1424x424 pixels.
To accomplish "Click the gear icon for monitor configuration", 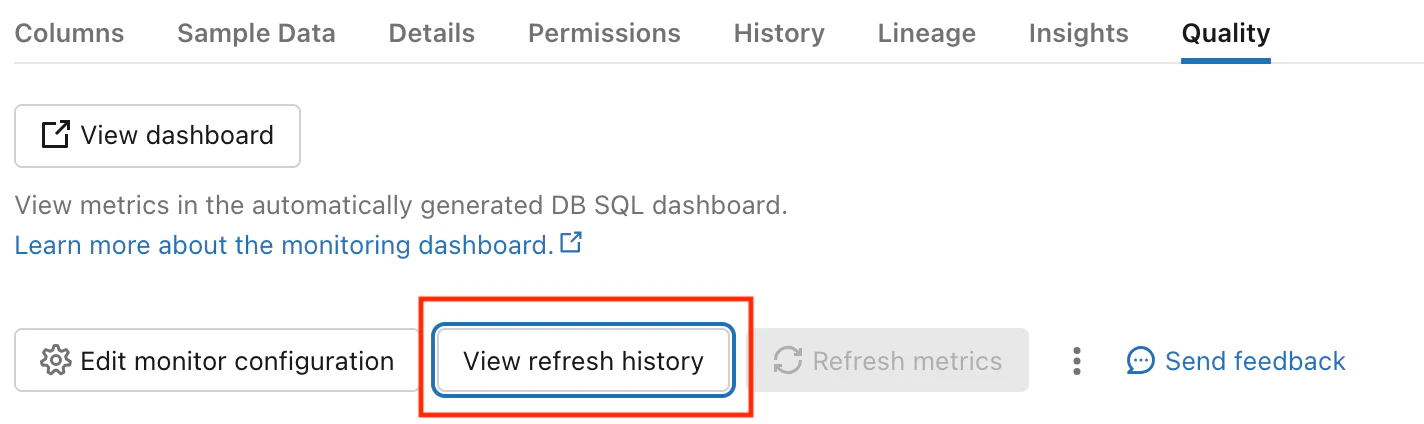I will [55, 361].
